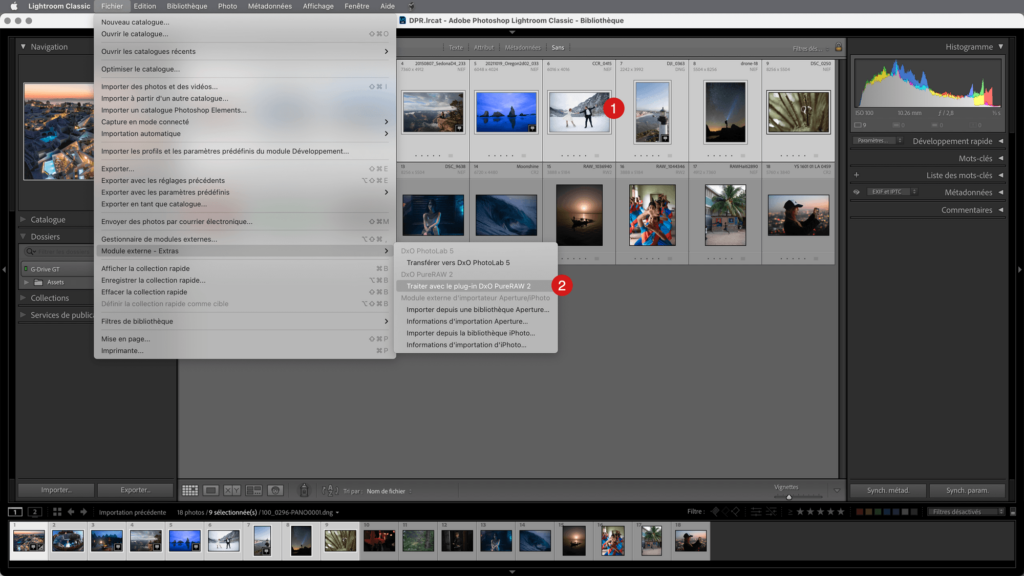The width and height of the screenshot is (1024, 576).
Task: Select the Attribut filter tab
Action: pyautogui.click(x=483, y=47)
